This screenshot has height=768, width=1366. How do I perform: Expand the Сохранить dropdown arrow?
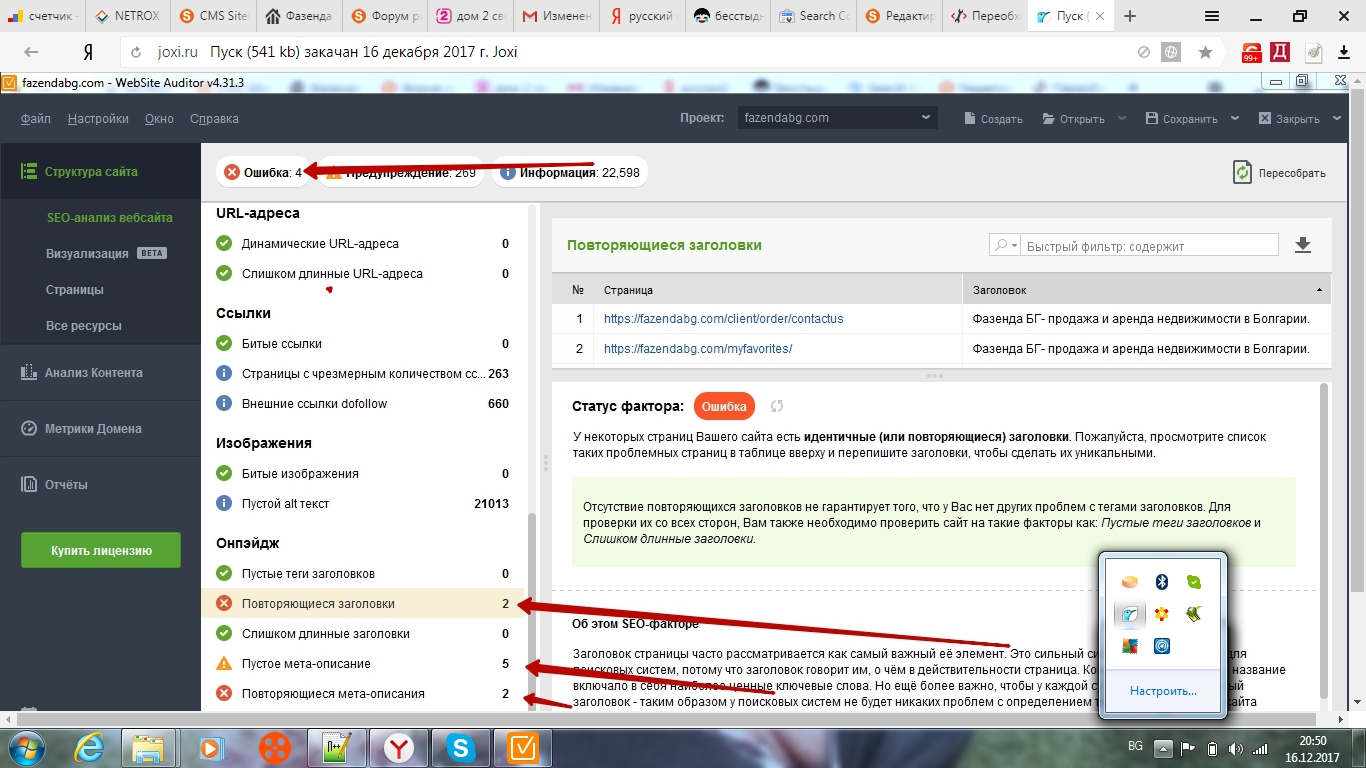(1235, 118)
